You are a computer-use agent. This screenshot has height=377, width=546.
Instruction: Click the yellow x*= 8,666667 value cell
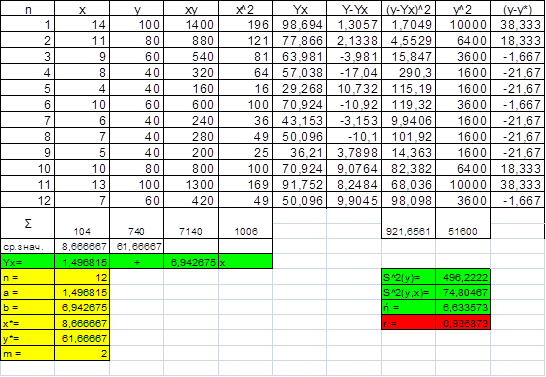82,323
